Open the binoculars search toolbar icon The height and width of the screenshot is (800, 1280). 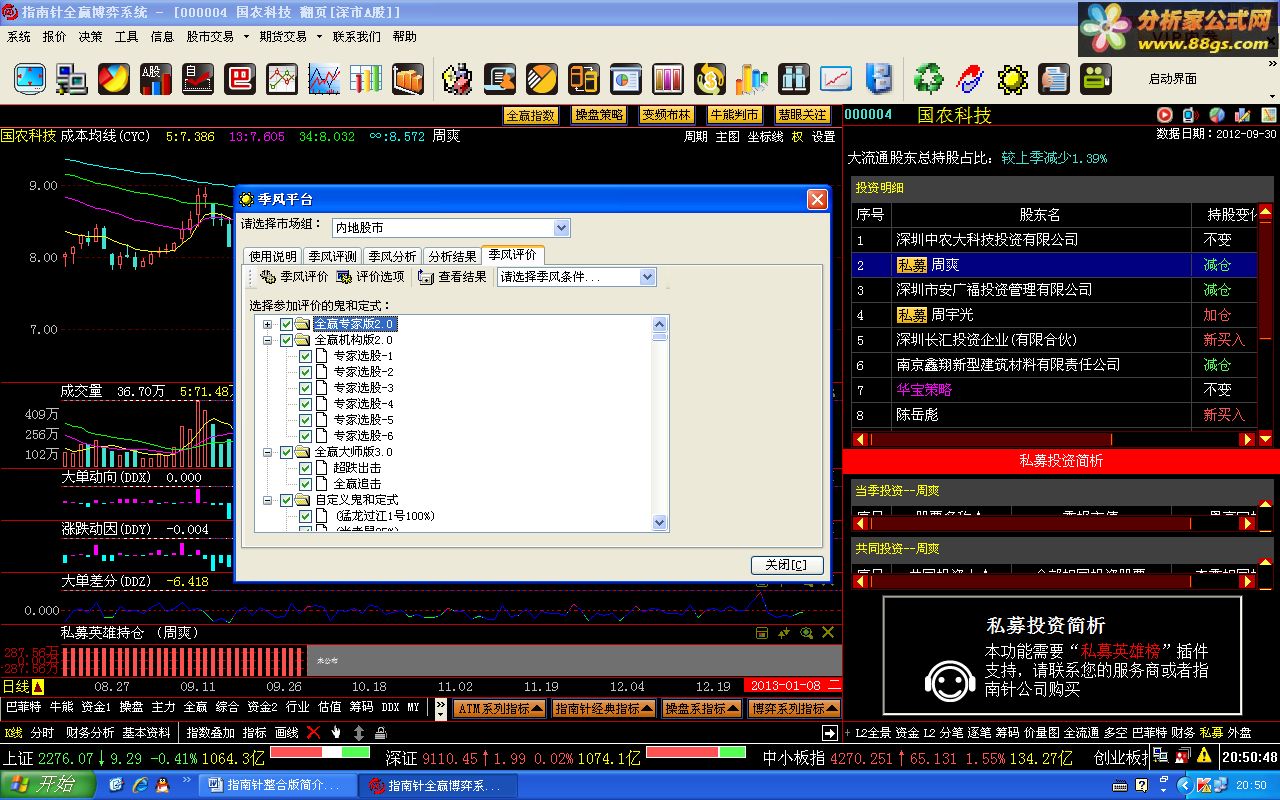(794, 78)
